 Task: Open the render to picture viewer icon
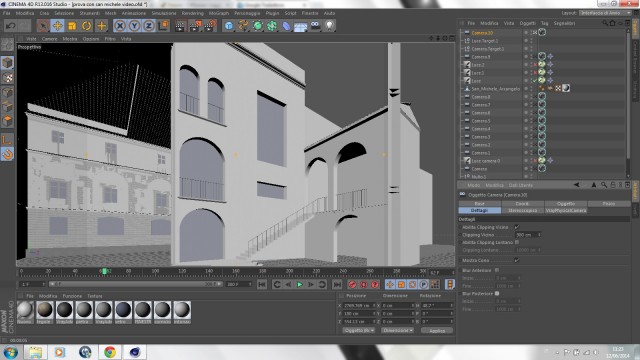[195, 26]
